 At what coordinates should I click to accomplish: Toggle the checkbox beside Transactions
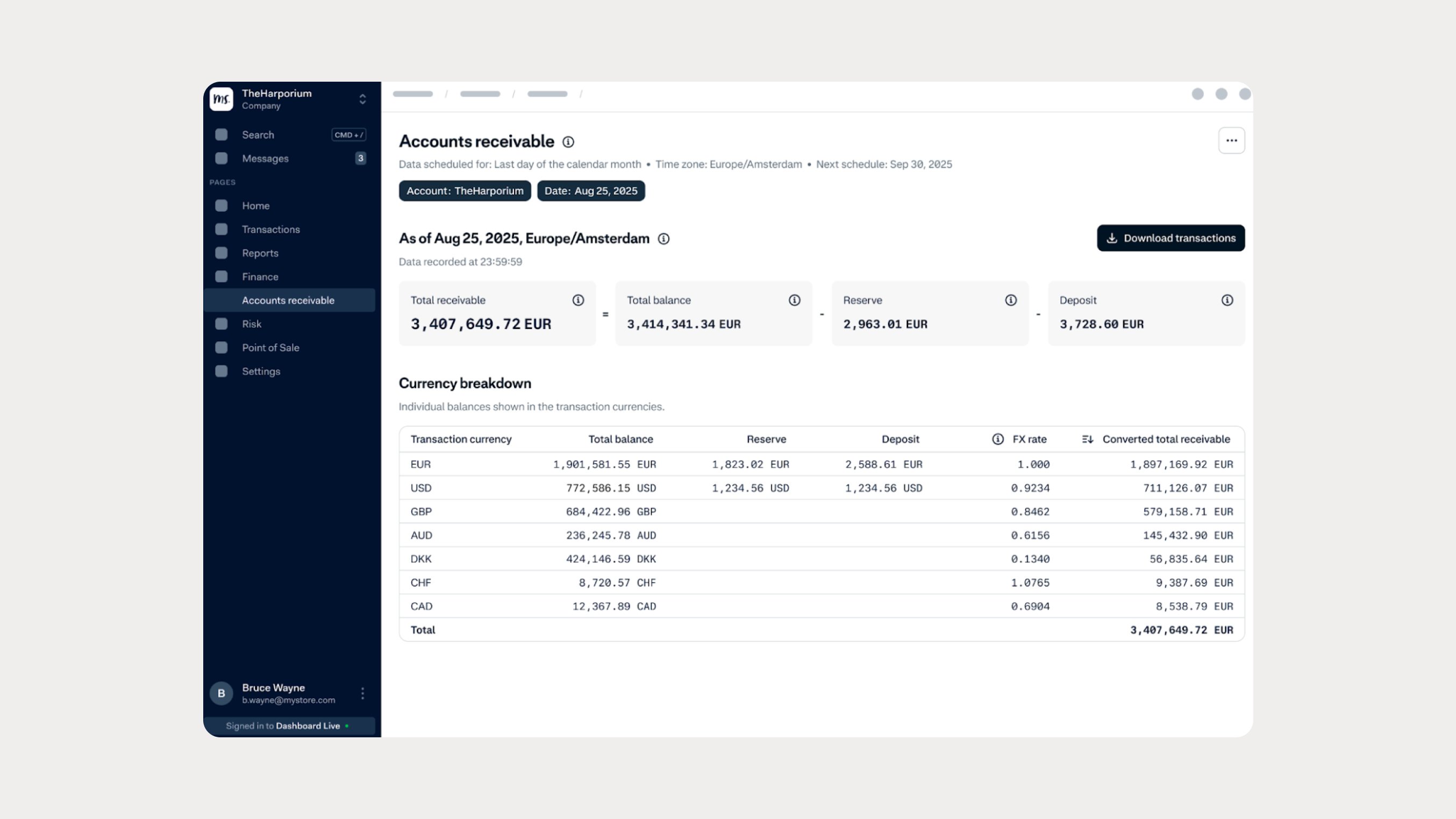pos(220,229)
